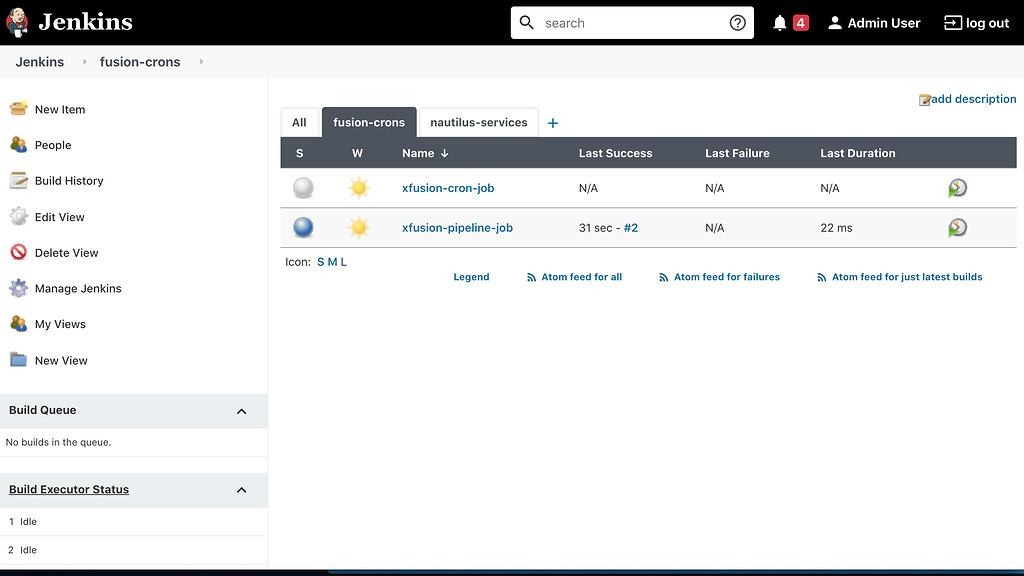1024x576 pixels.
Task: Switch to the All view tab
Action: click(299, 122)
